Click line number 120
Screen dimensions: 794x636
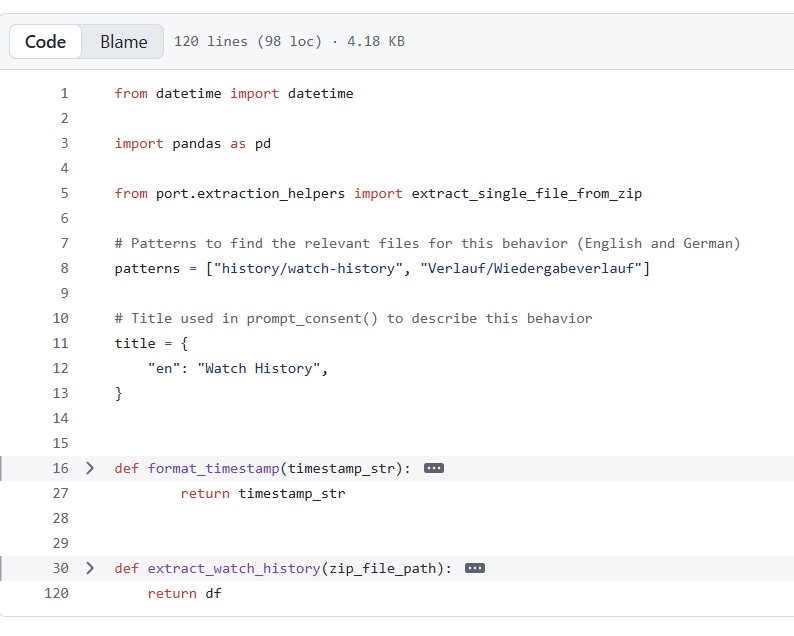click(56, 593)
